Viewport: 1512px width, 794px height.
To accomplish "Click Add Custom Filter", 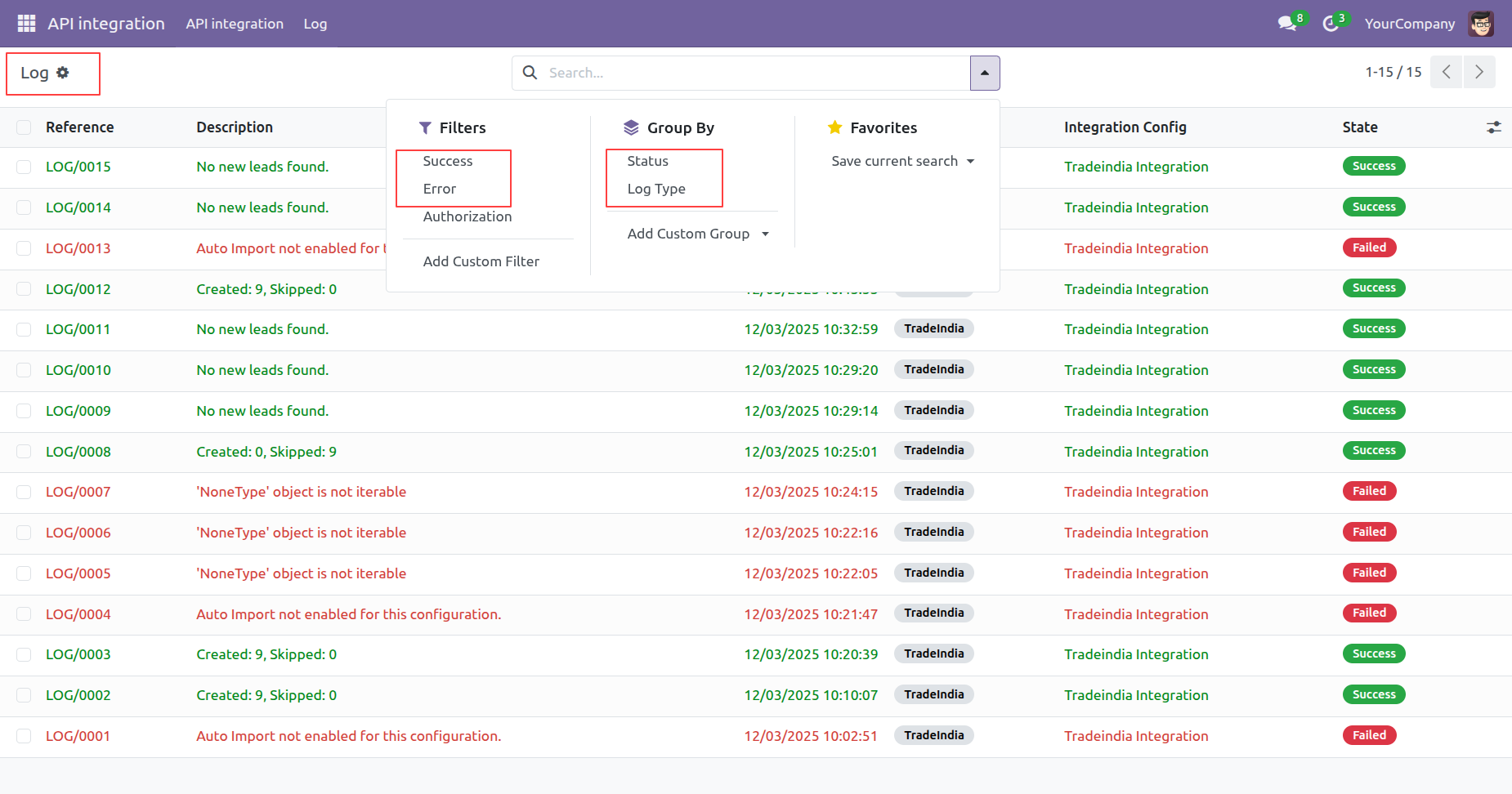I will pos(481,261).
